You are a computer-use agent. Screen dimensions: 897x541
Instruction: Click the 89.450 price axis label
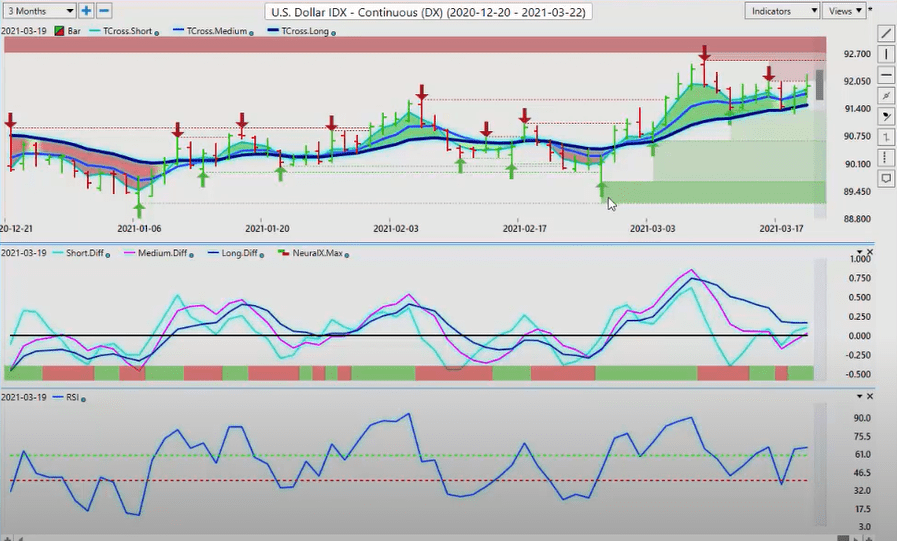[x=857, y=192]
